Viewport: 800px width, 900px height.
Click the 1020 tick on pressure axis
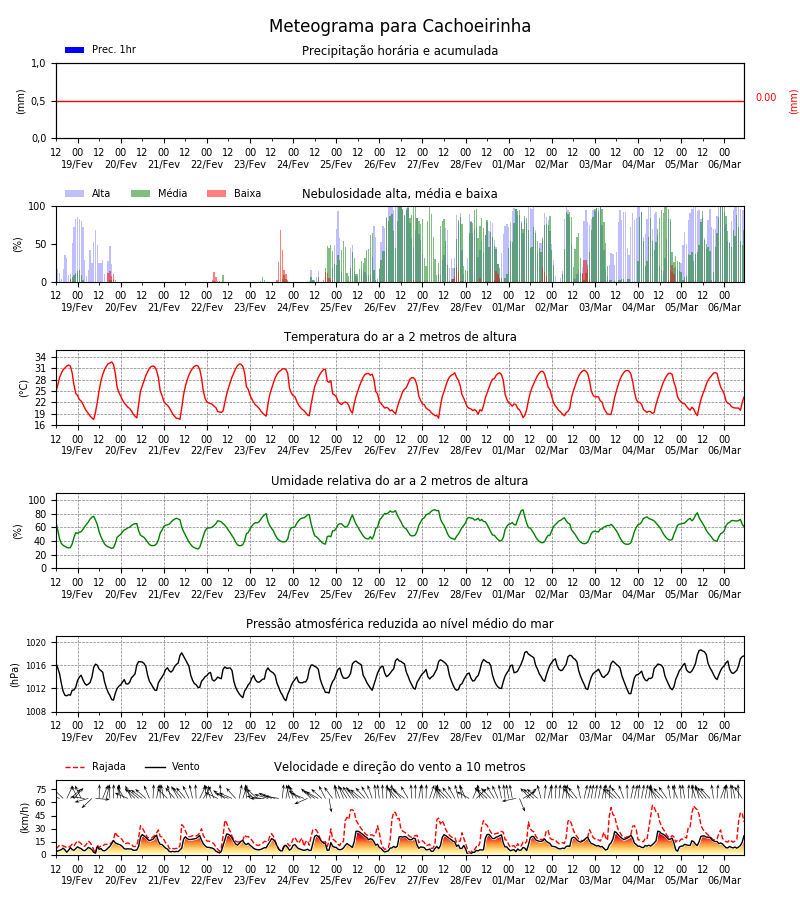point(36,643)
